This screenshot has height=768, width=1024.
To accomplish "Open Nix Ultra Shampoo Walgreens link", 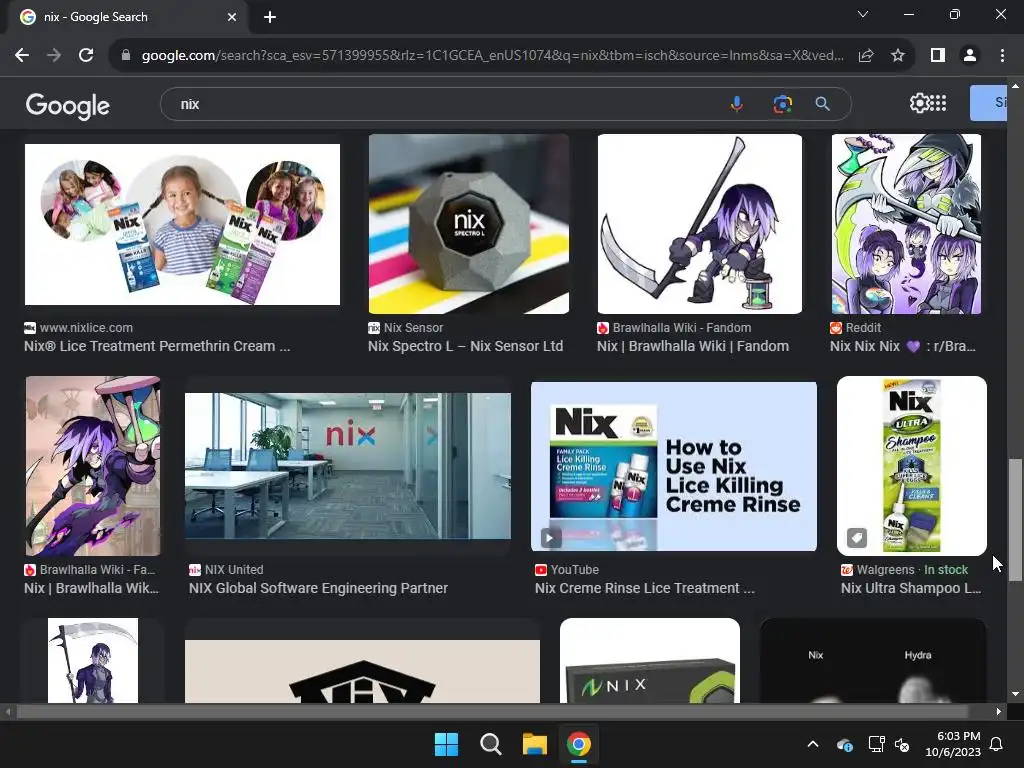I will point(911,588).
